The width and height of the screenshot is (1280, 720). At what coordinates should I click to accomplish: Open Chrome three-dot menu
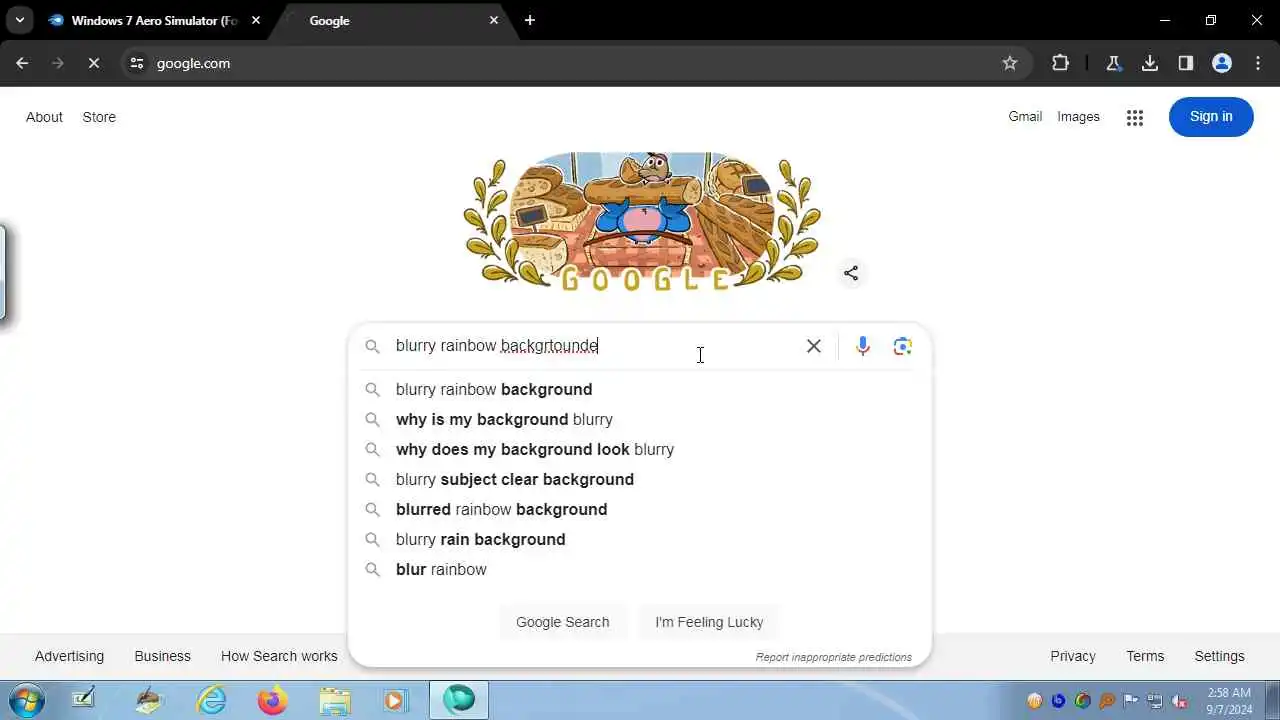[x=1258, y=63]
